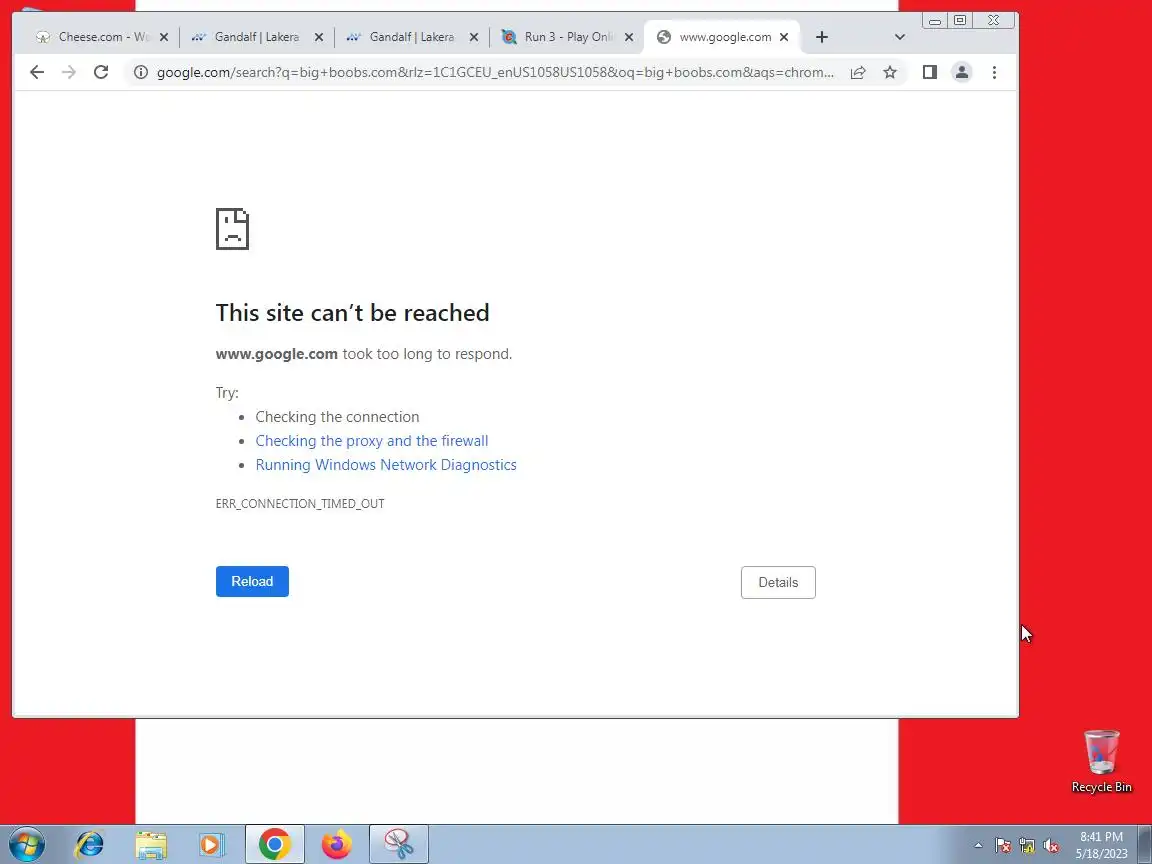This screenshot has height=864, width=1152.
Task: Close the Run 3 tab
Action: pyautogui.click(x=629, y=37)
